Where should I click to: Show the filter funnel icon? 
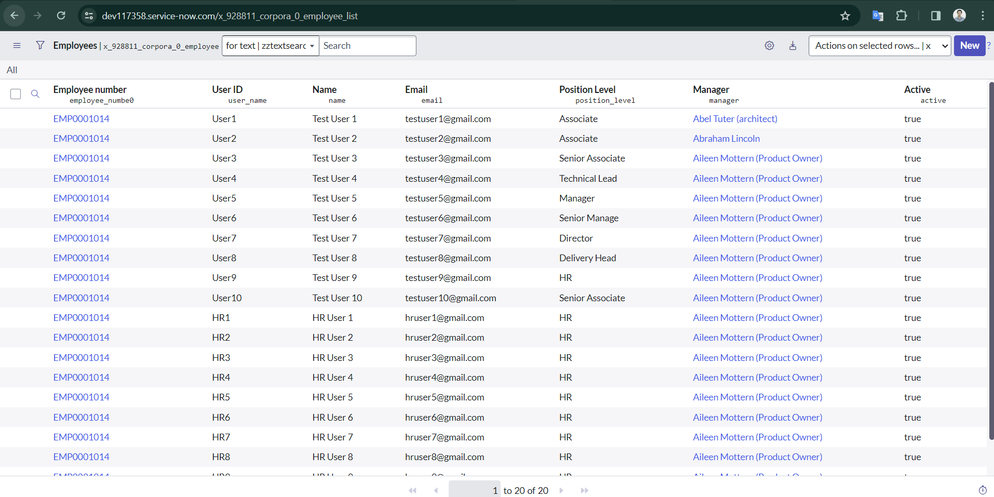tap(40, 46)
